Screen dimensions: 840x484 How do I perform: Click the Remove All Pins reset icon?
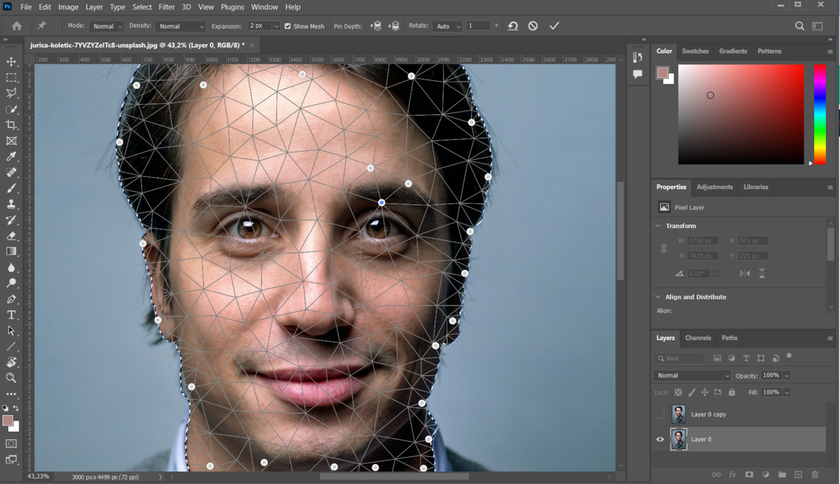[x=512, y=26]
